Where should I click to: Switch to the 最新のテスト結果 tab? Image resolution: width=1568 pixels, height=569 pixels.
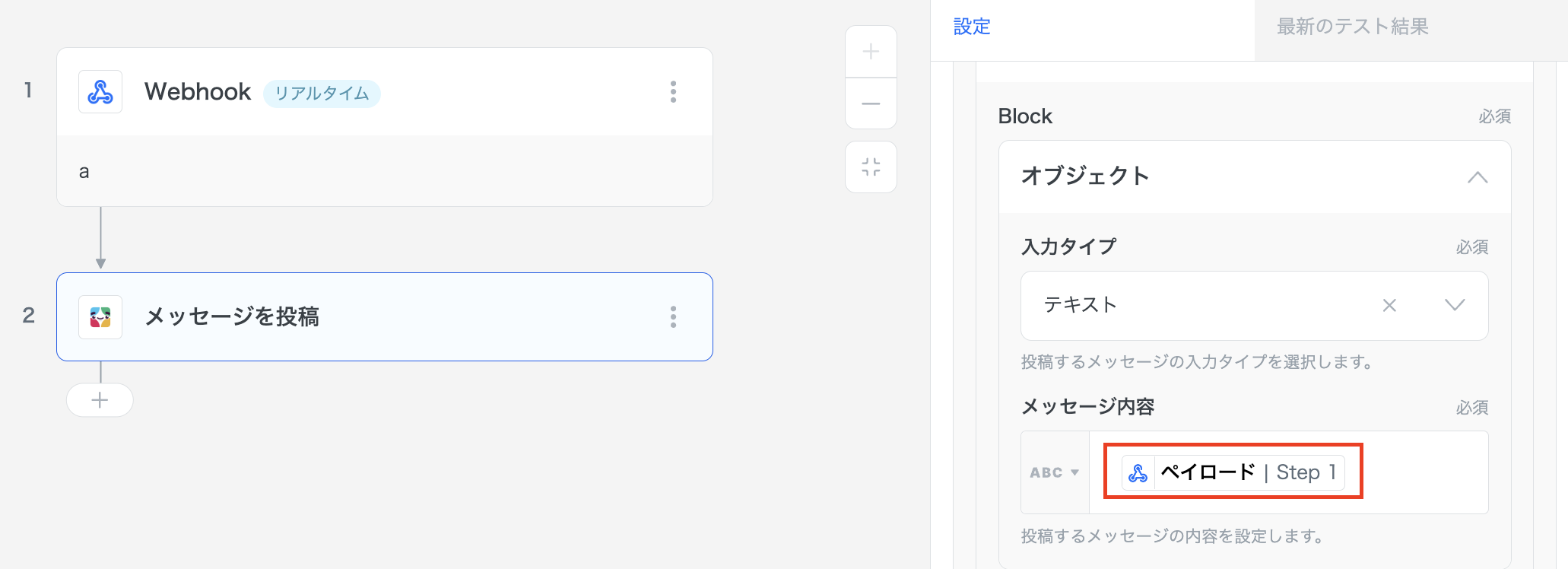point(1351,27)
